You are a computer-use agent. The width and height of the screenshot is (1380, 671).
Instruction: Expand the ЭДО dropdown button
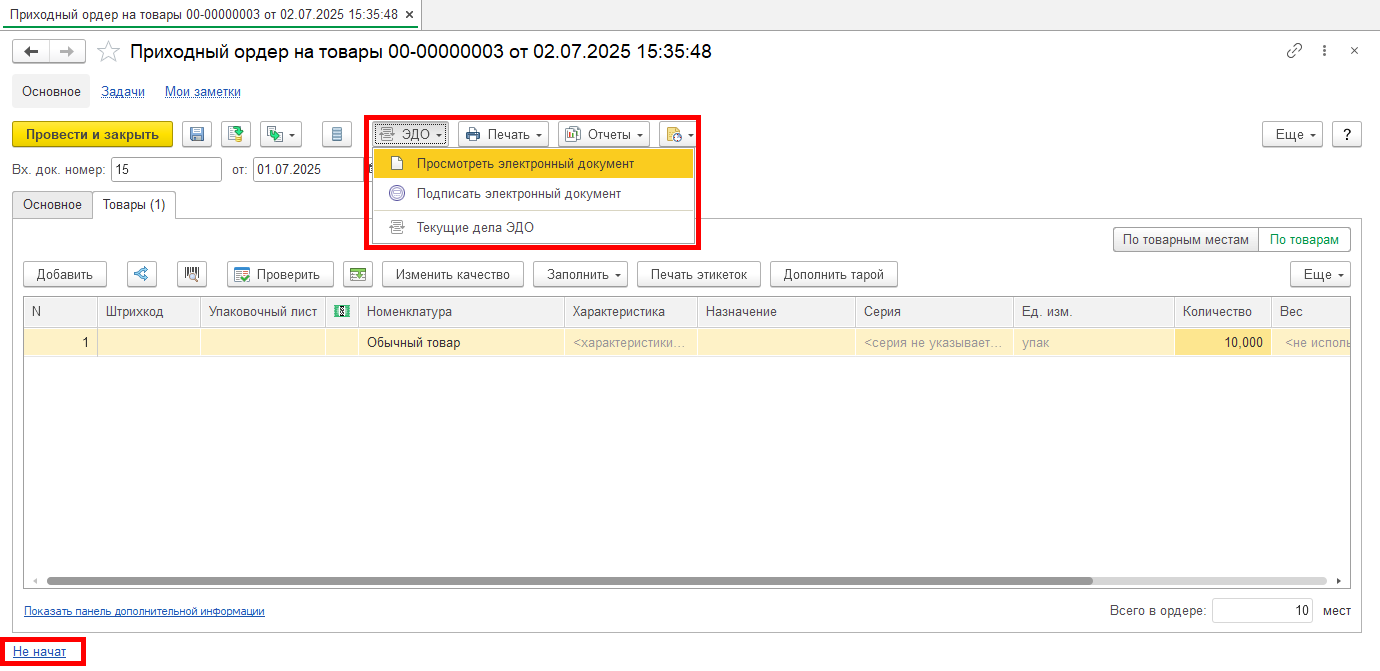[411, 134]
